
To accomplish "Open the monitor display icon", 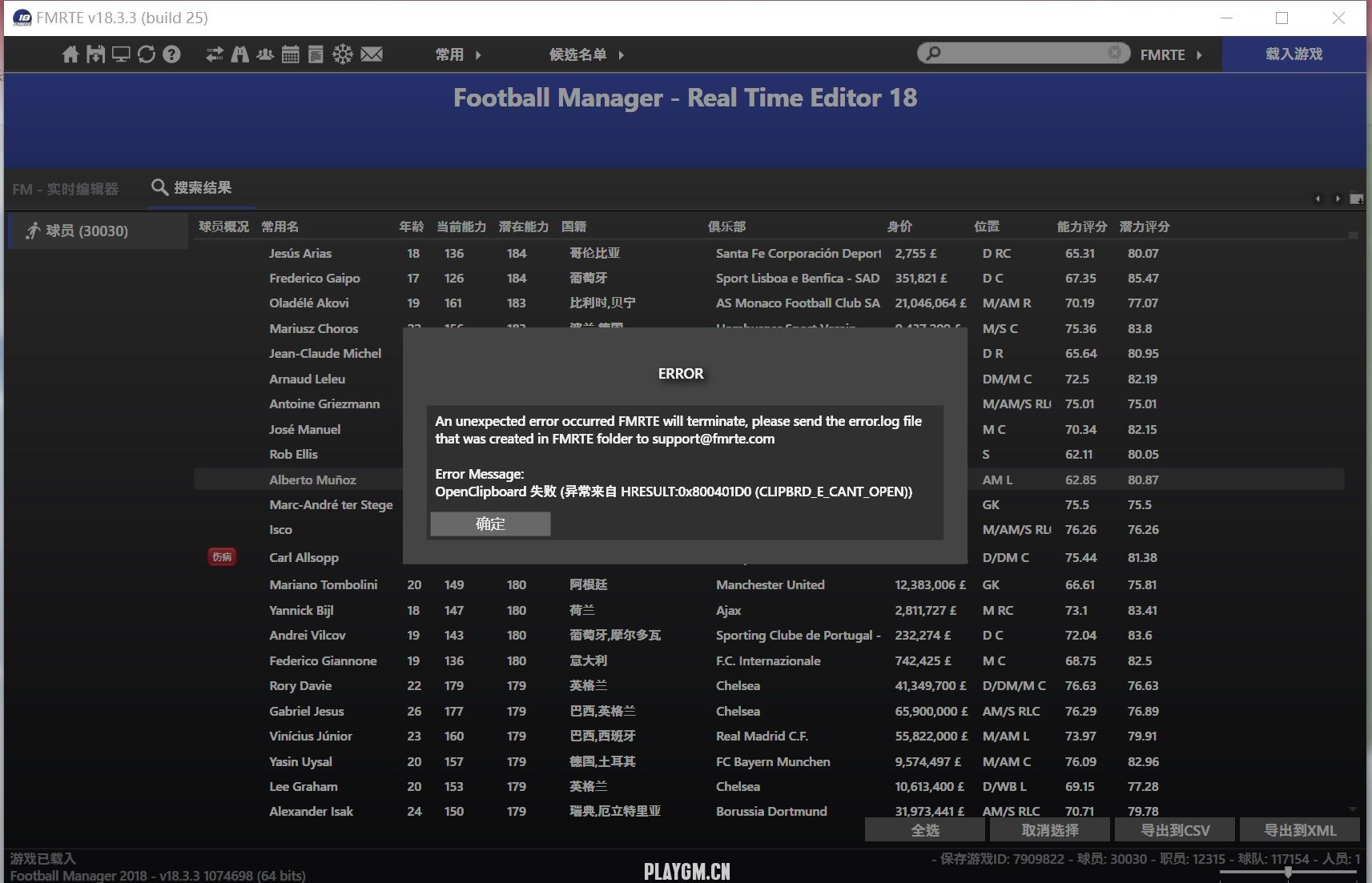I will (x=121, y=54).
